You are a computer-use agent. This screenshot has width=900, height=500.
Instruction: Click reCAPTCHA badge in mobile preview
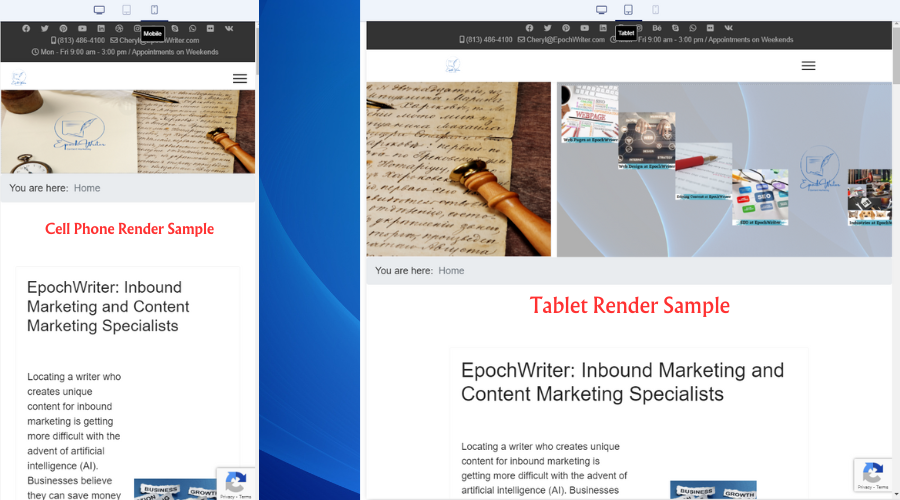pyautogui.click(x=236, y=483)
